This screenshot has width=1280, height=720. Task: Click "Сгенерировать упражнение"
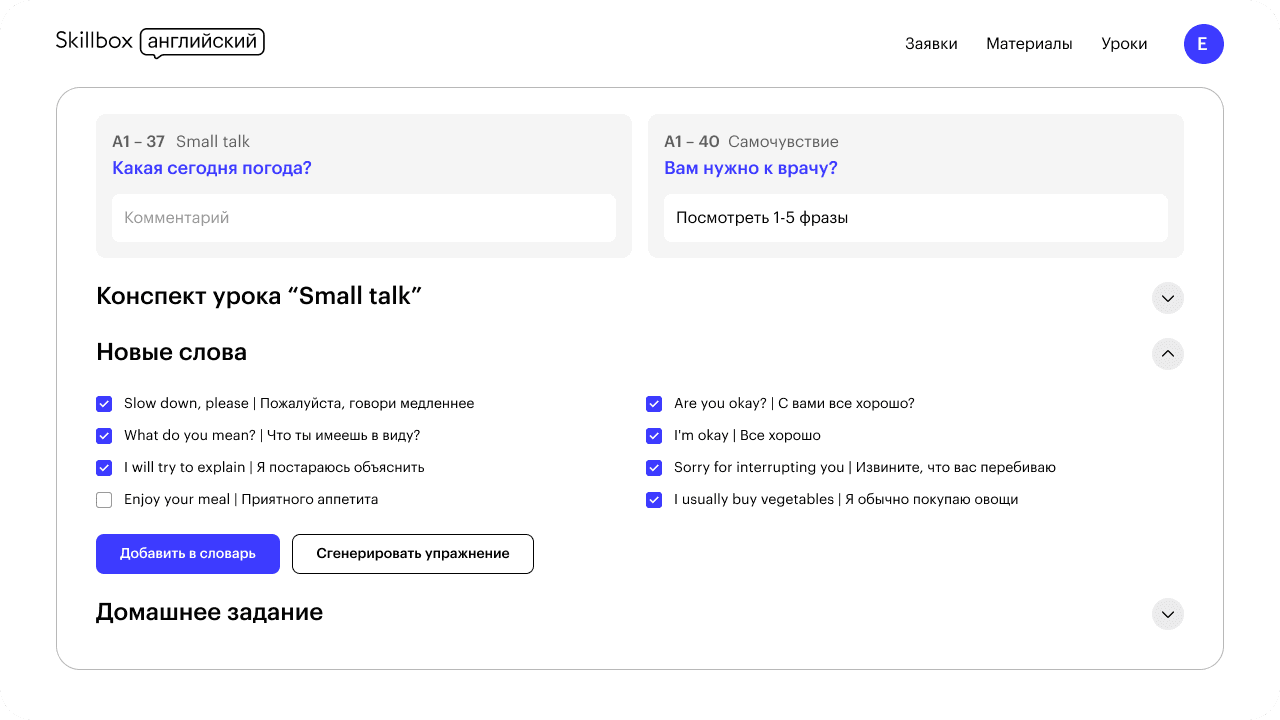(412, 553)
